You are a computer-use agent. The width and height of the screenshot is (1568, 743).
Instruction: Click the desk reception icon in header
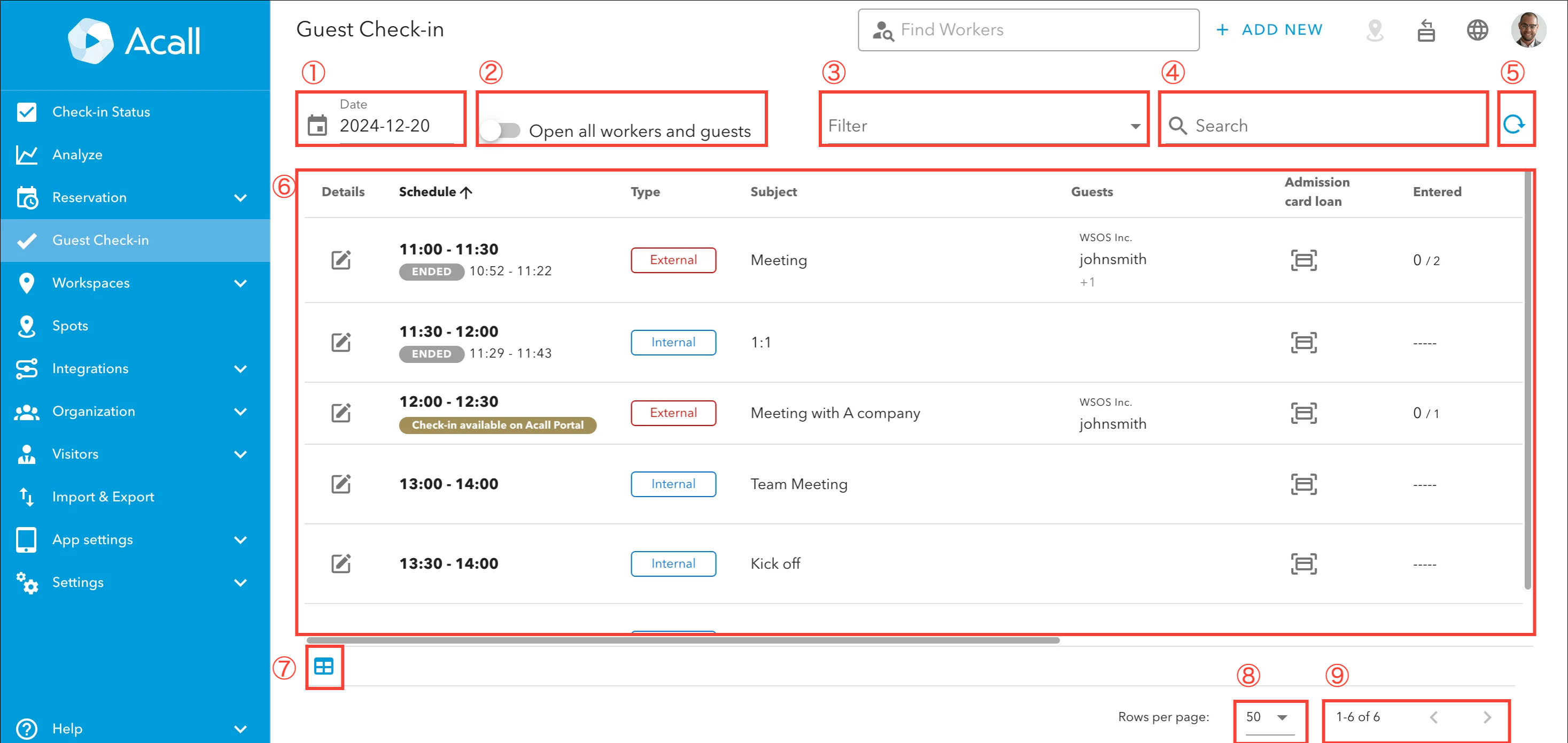point(1425,30)
